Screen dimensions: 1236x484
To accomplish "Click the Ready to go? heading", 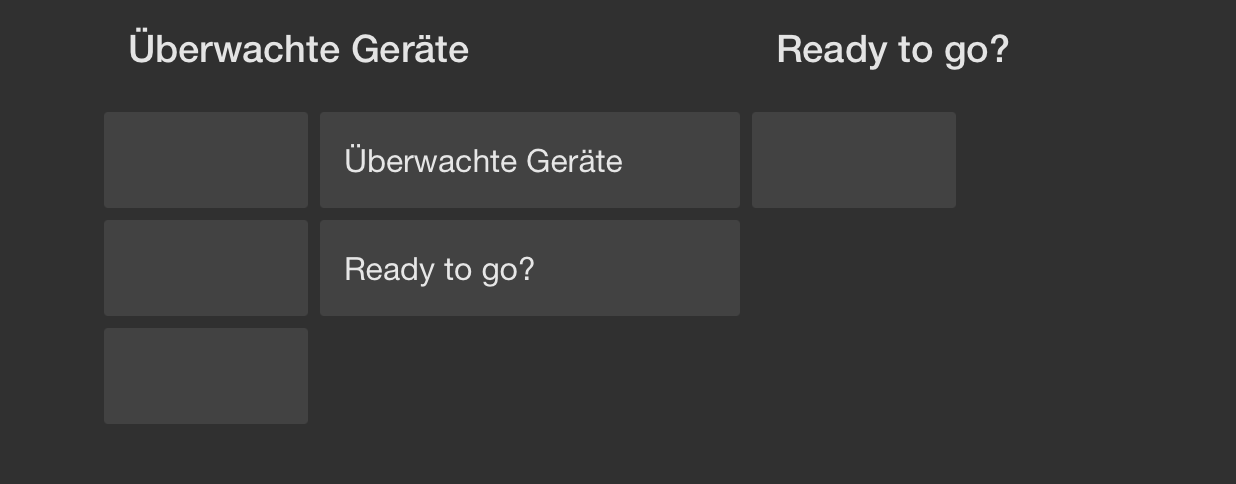I will 892,49.
